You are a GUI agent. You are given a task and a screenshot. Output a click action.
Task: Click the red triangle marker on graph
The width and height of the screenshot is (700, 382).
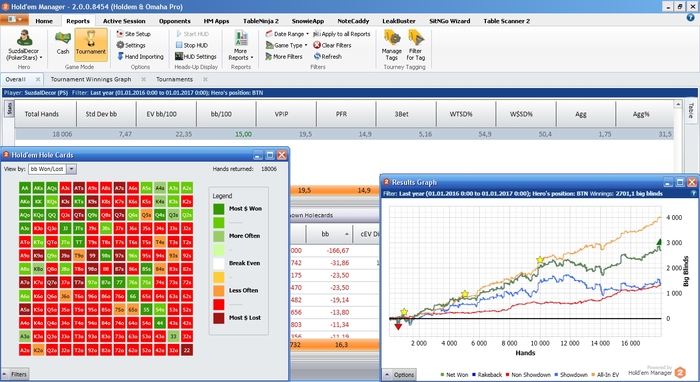coord(398,327)
